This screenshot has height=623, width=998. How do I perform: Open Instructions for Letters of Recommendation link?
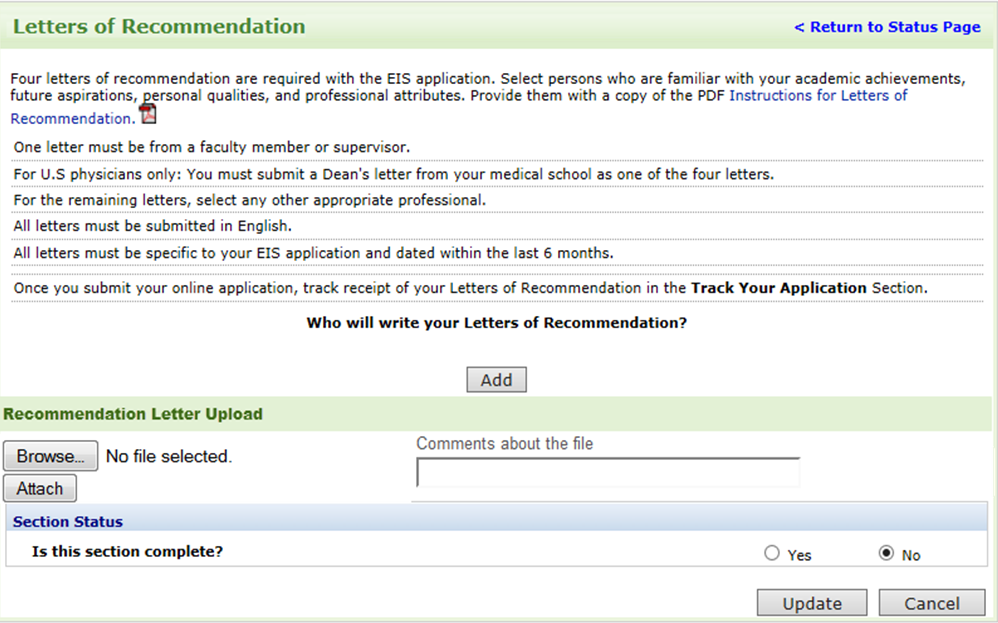pos(818,96)
